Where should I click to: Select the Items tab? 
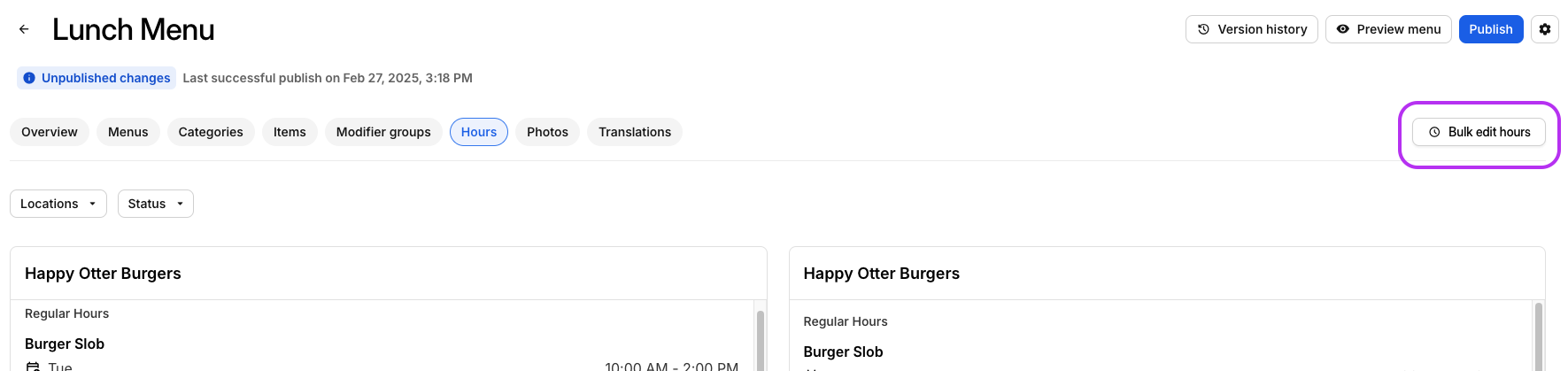[x=290, y=132]
